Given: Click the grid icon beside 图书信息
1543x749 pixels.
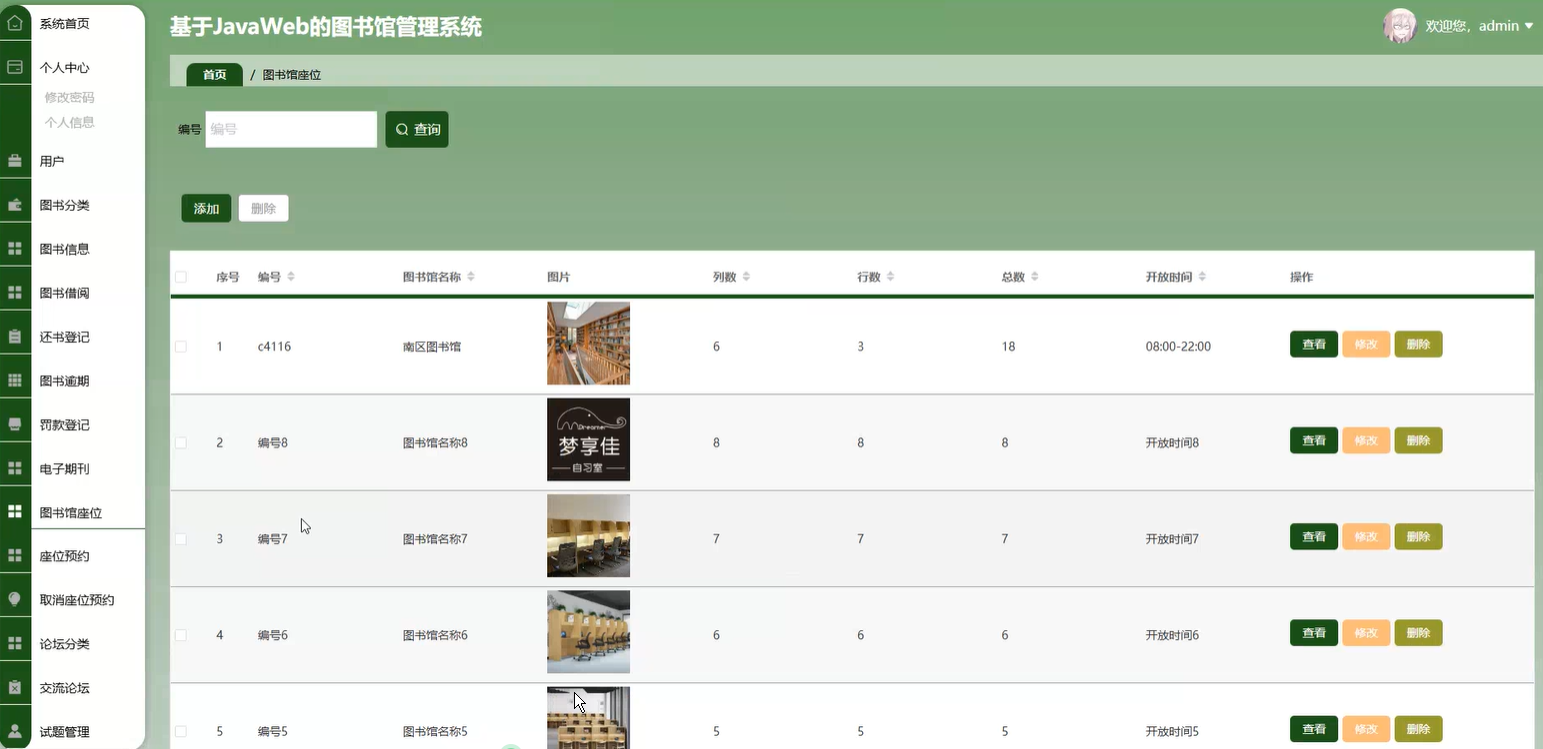Looking at the screenshot, I should pyautogui.click(x=15, y=249).
